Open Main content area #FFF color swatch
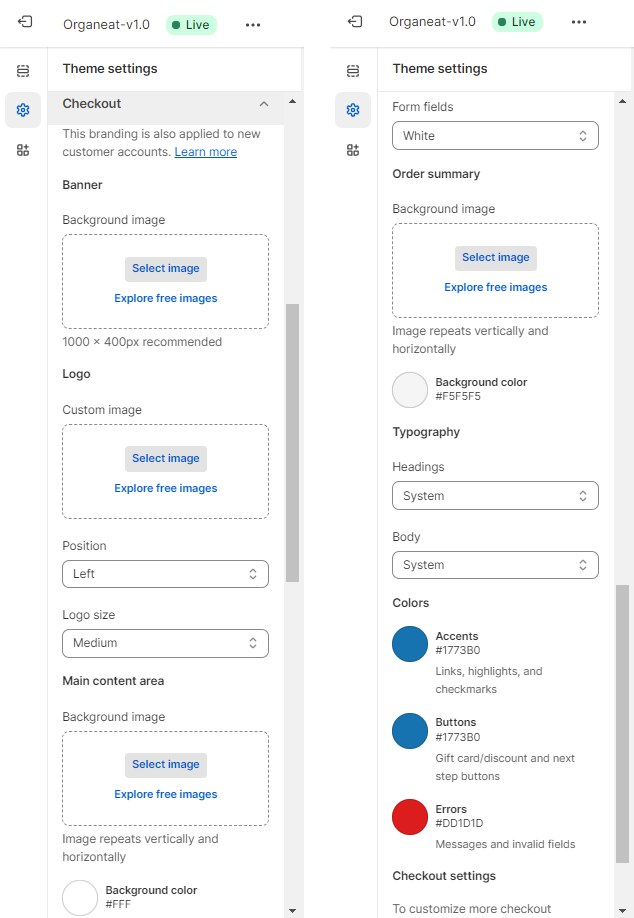This screenshot has height=918, width=634. (x=80, y=898)
